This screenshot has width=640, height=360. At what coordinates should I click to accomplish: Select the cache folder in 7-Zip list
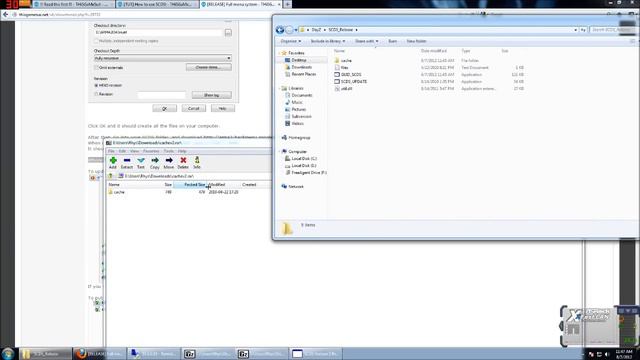coord(117,192)
